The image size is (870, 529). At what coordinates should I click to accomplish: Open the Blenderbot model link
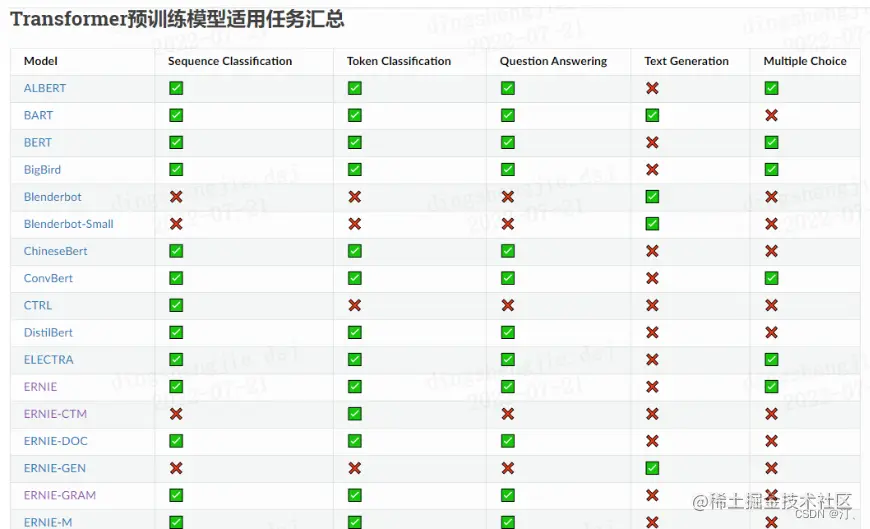(x=53, y=197)
